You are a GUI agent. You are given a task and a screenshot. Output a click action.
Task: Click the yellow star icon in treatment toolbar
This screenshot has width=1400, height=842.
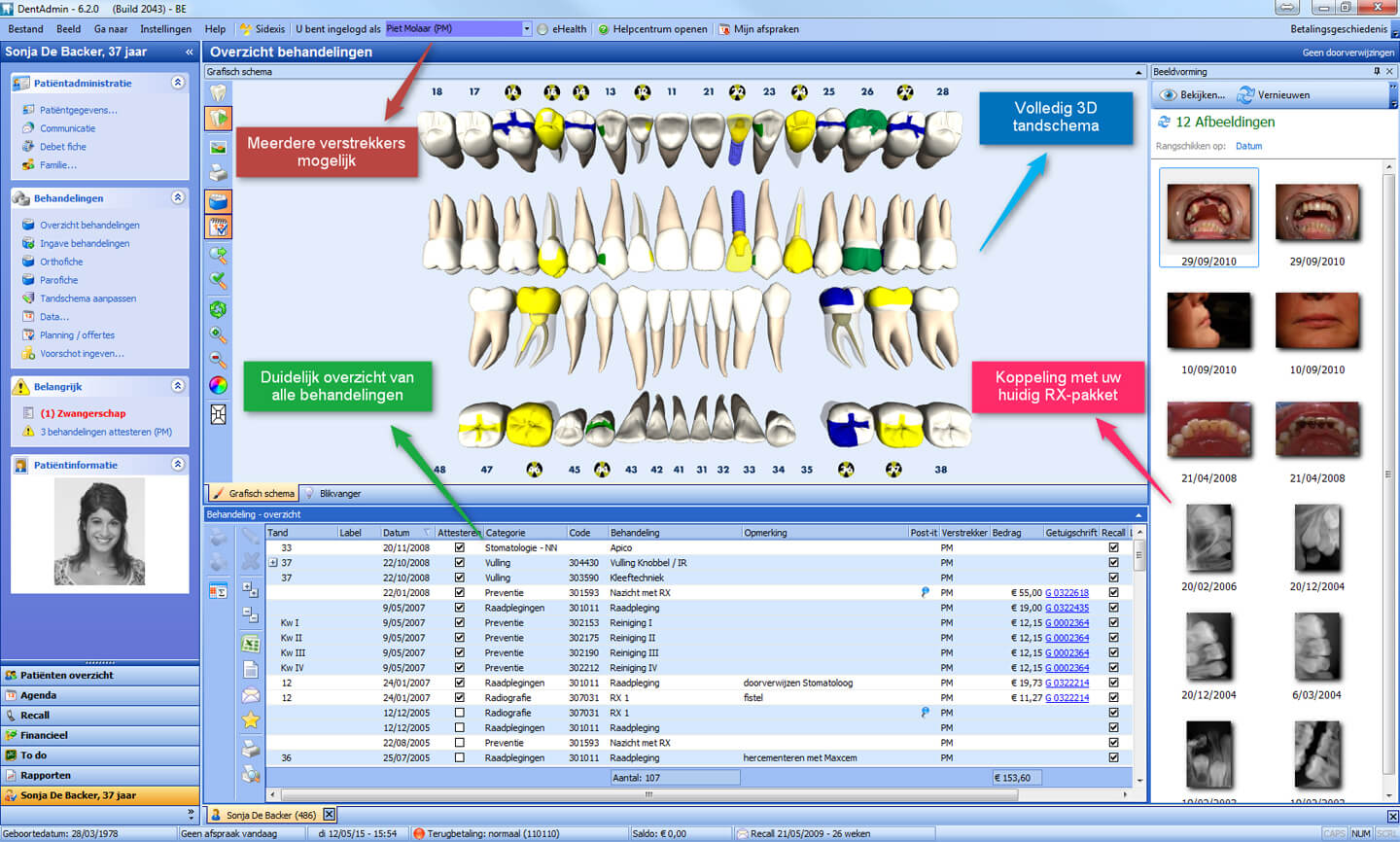coord(250,719)
